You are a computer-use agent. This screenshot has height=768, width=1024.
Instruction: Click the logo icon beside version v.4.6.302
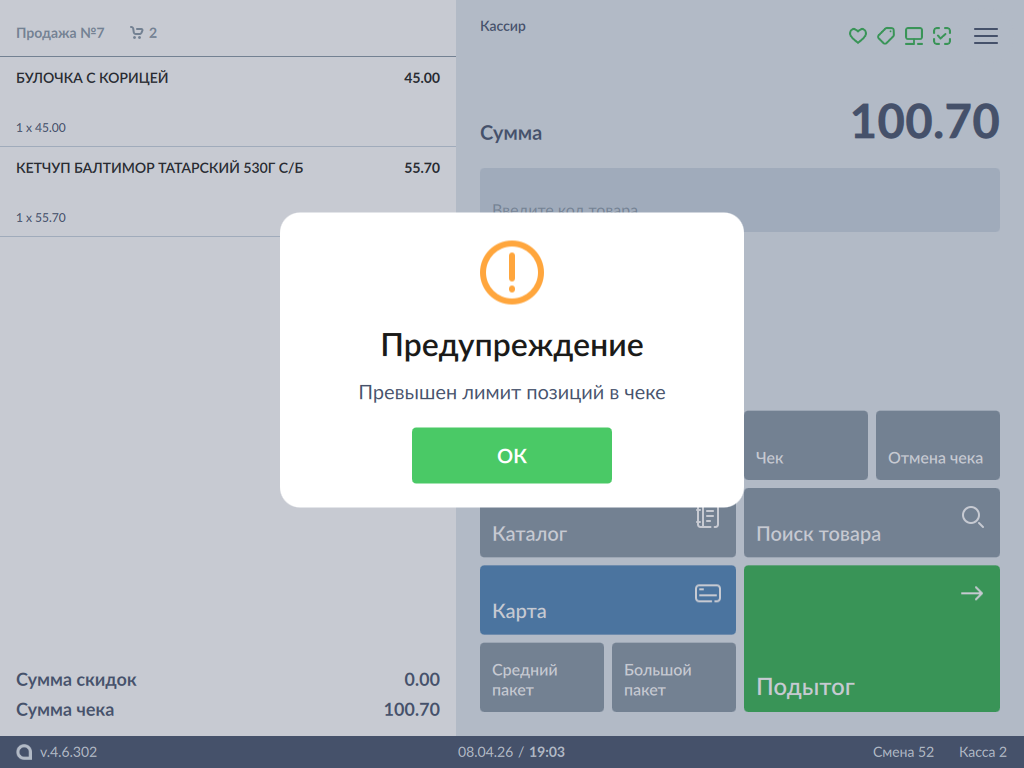tap(24, 752)
